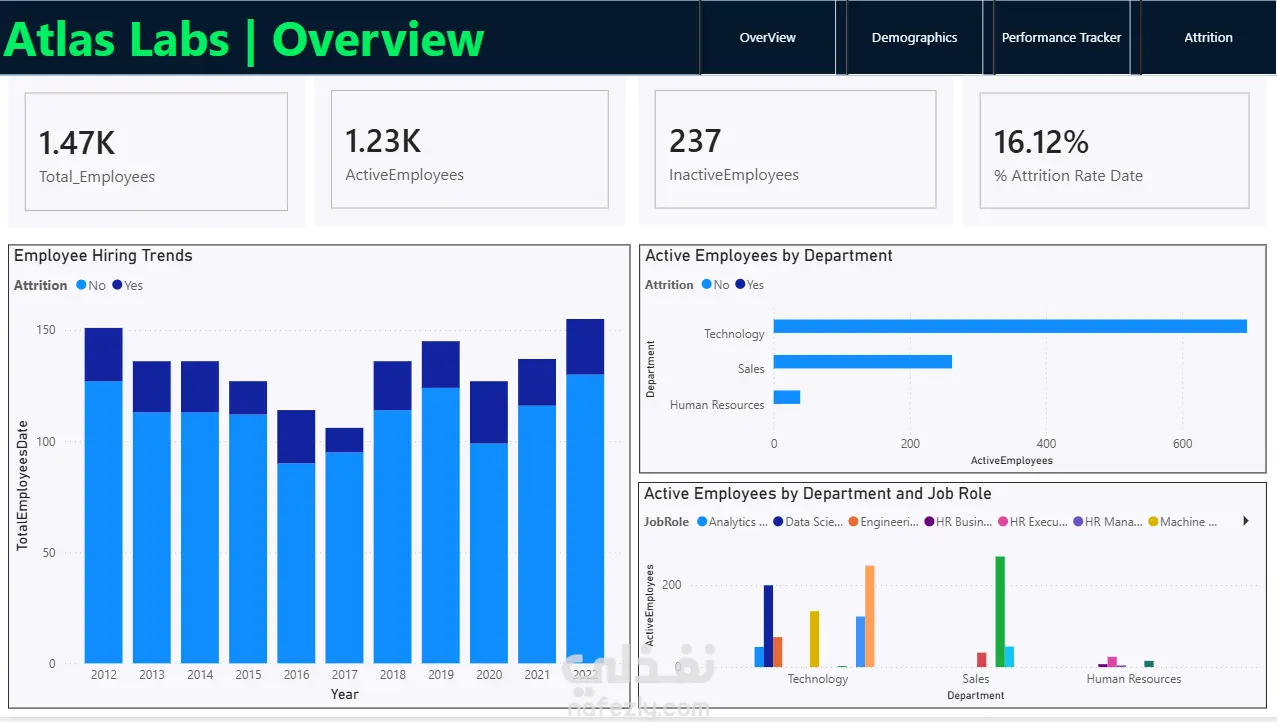Click the Engineering legend marker
Viewport: 1277px width, 722px height.
click(853, 522)
